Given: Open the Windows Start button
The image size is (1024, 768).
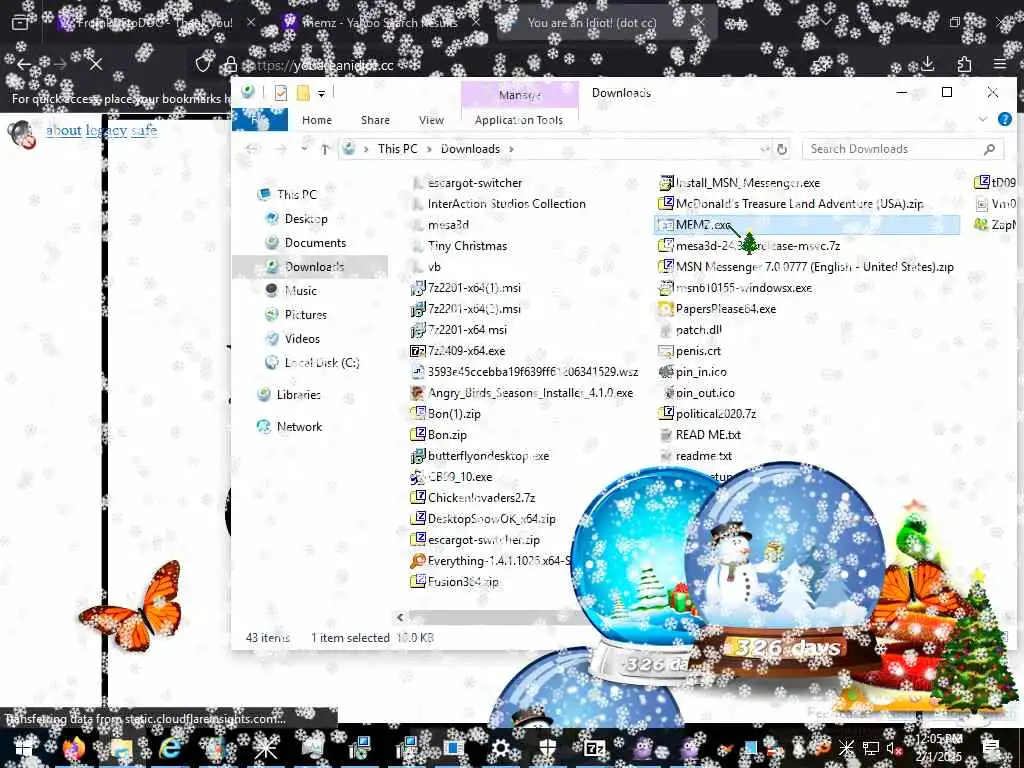Looking at the screenshot, I should click(24, 748).
